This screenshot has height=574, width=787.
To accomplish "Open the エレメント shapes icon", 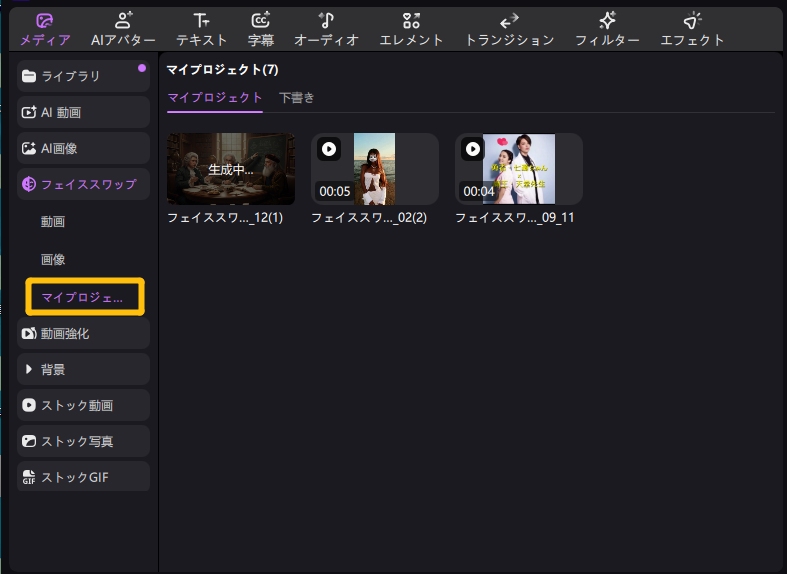I will [x=411, y=21].
